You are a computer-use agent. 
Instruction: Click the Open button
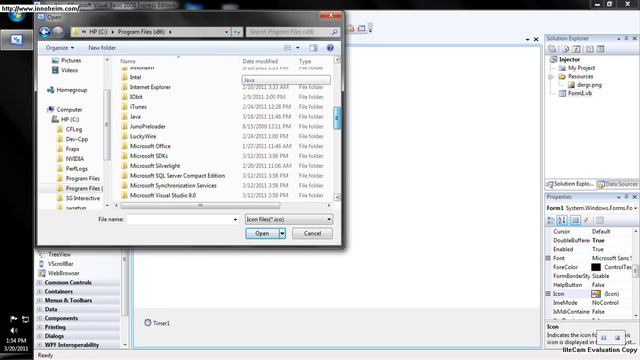click(x=262, y=233)
